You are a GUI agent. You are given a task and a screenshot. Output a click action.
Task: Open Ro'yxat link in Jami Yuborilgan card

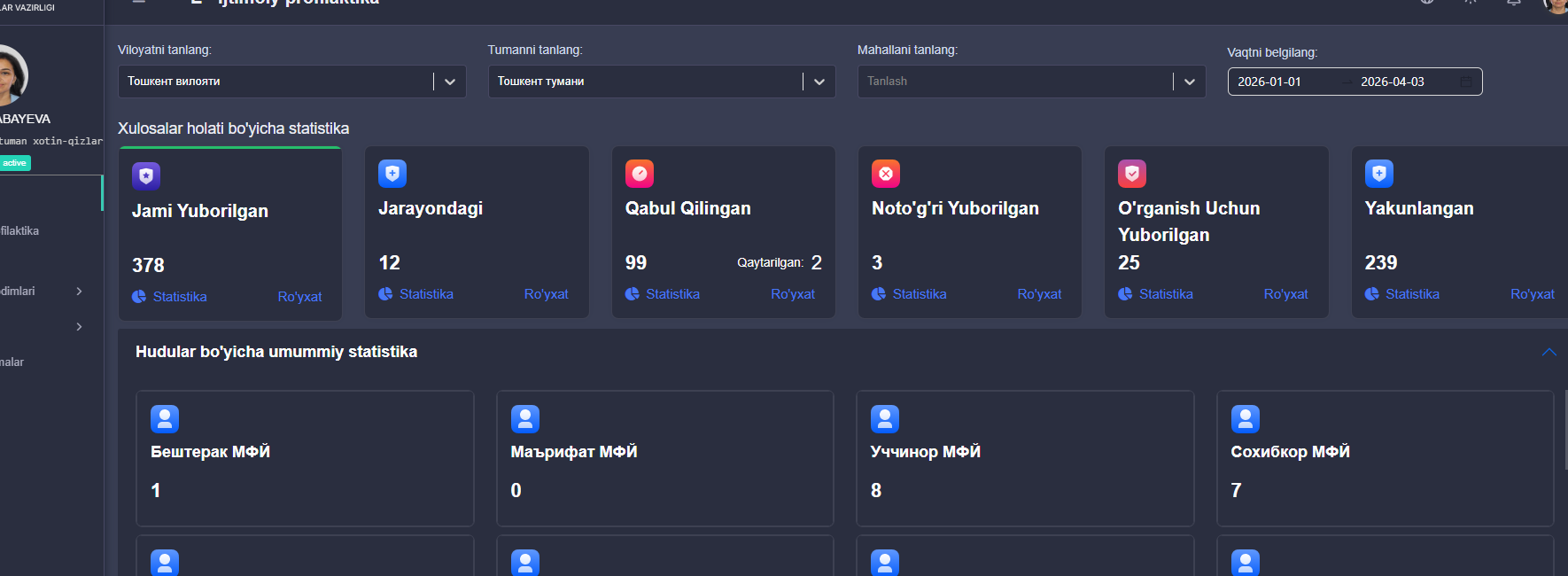[299, 297]
